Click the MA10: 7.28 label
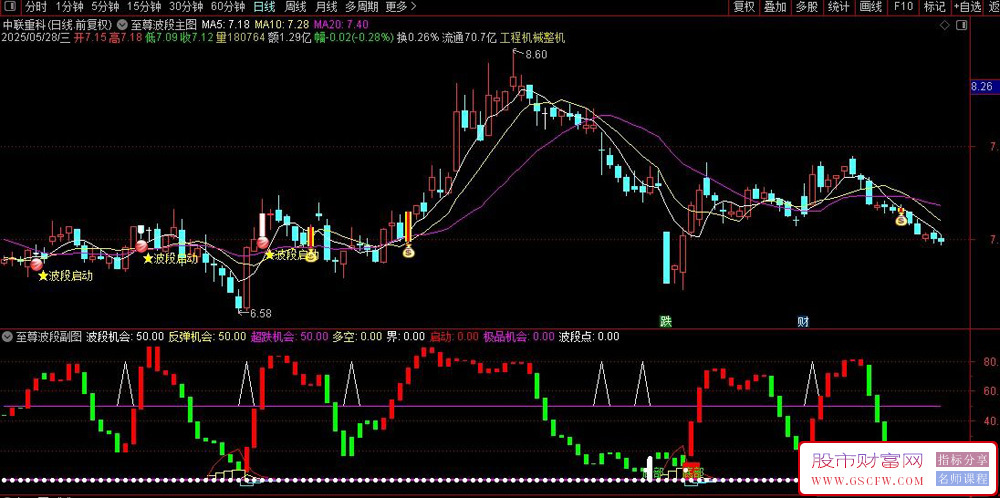Image resolution: width=1000 pixels, height=498 pixels. point(283,25)
